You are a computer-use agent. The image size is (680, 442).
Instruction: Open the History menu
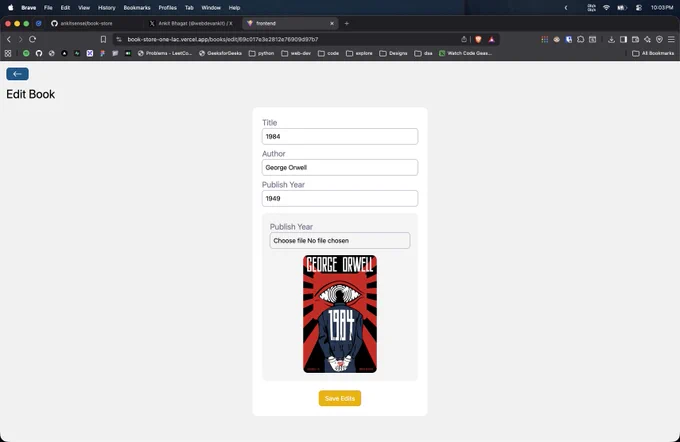[x=107, y=7]
